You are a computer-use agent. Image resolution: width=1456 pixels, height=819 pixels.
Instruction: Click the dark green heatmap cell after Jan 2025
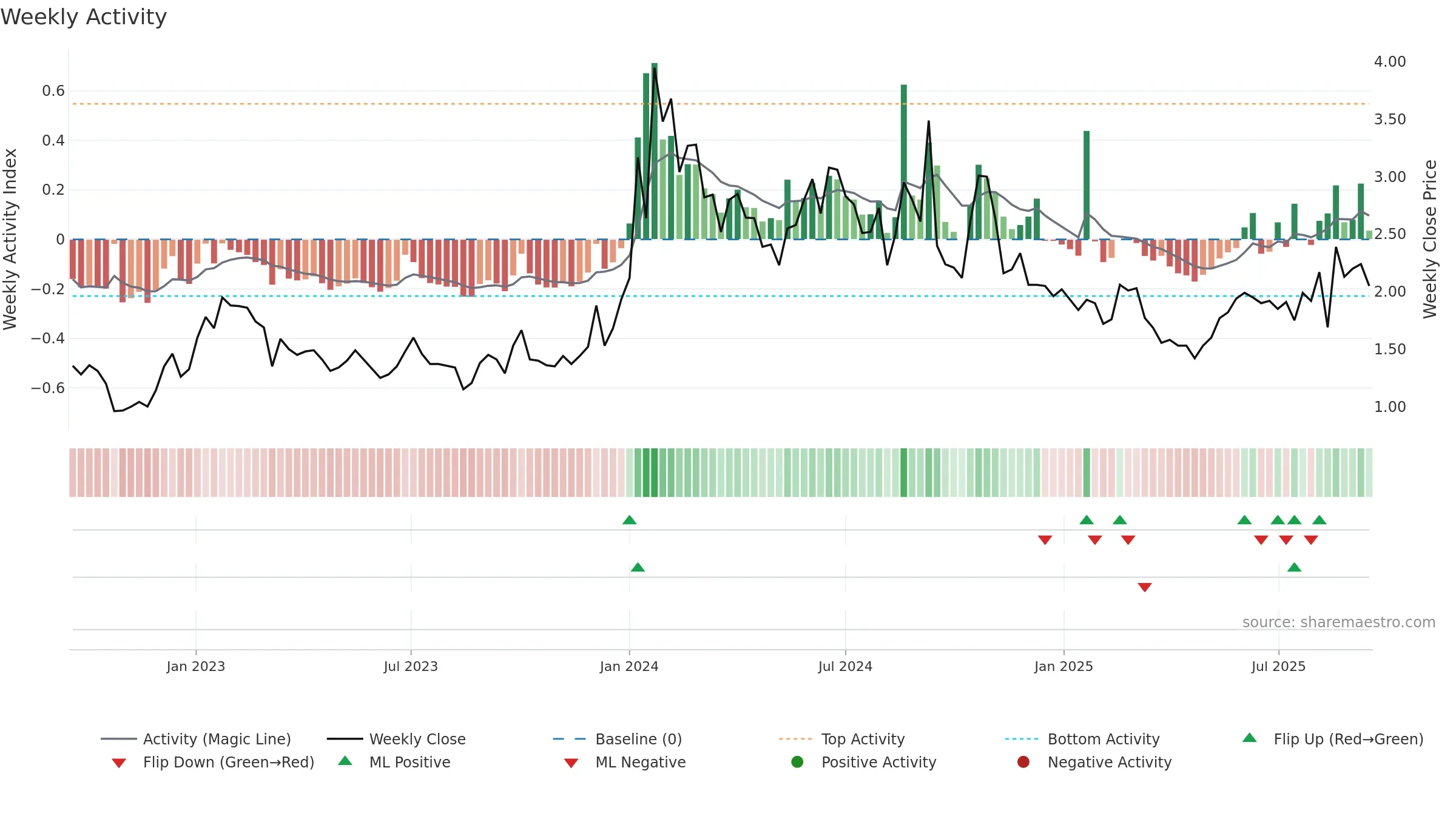pyautogui.click(x=1087, y=473)
